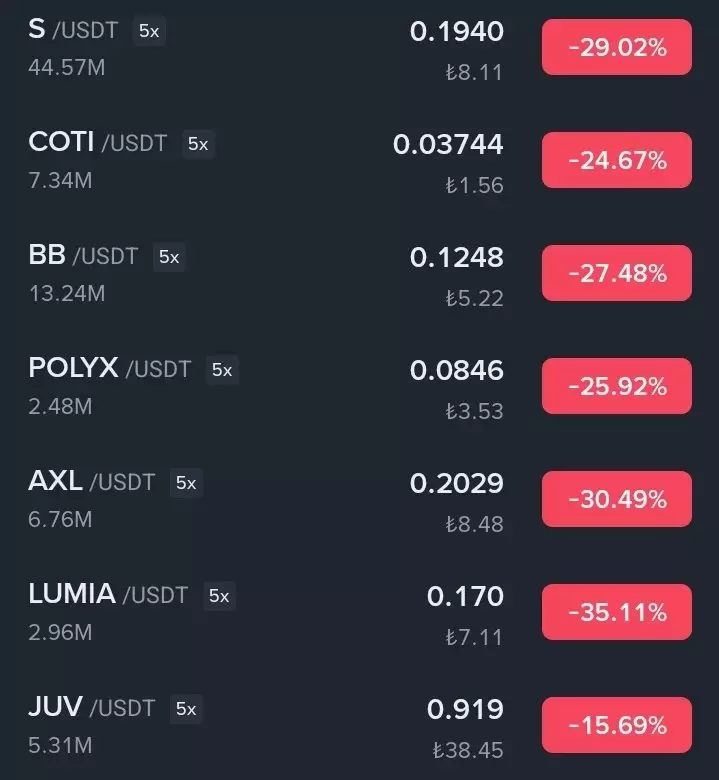Tap the LUMIA -35.11% change badge

616,612
